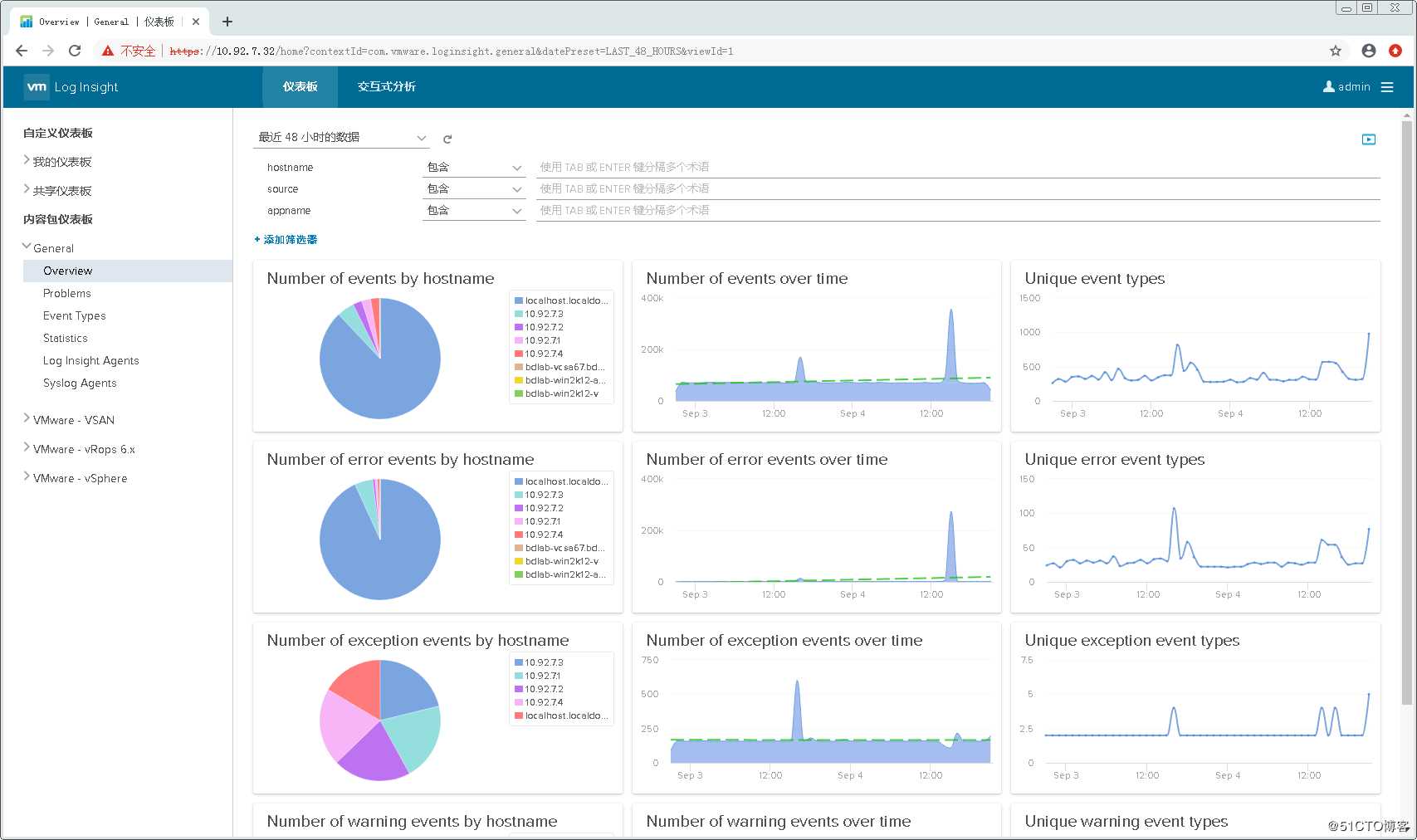The width and height of the screenshot is (1417, 840).
Task: Go back with the browser back arrow
Action: (x=22, y=51)
